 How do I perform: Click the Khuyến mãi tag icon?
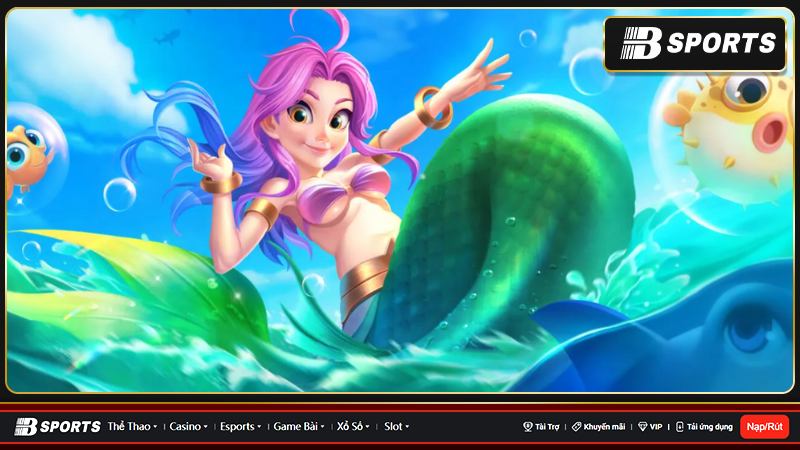(x=576, y=427)
